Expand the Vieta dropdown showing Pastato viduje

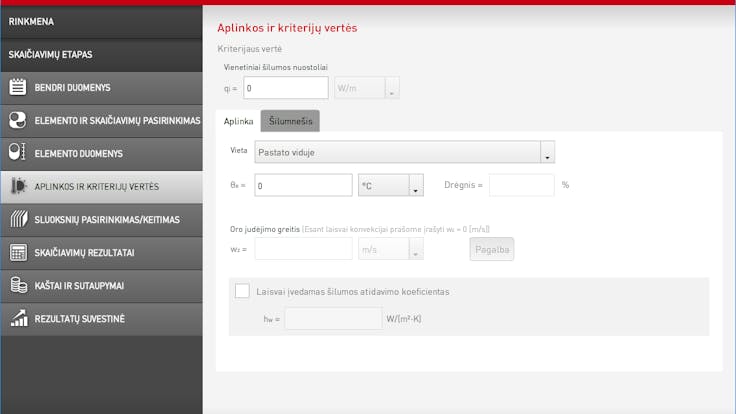click(x=546, y=153)
